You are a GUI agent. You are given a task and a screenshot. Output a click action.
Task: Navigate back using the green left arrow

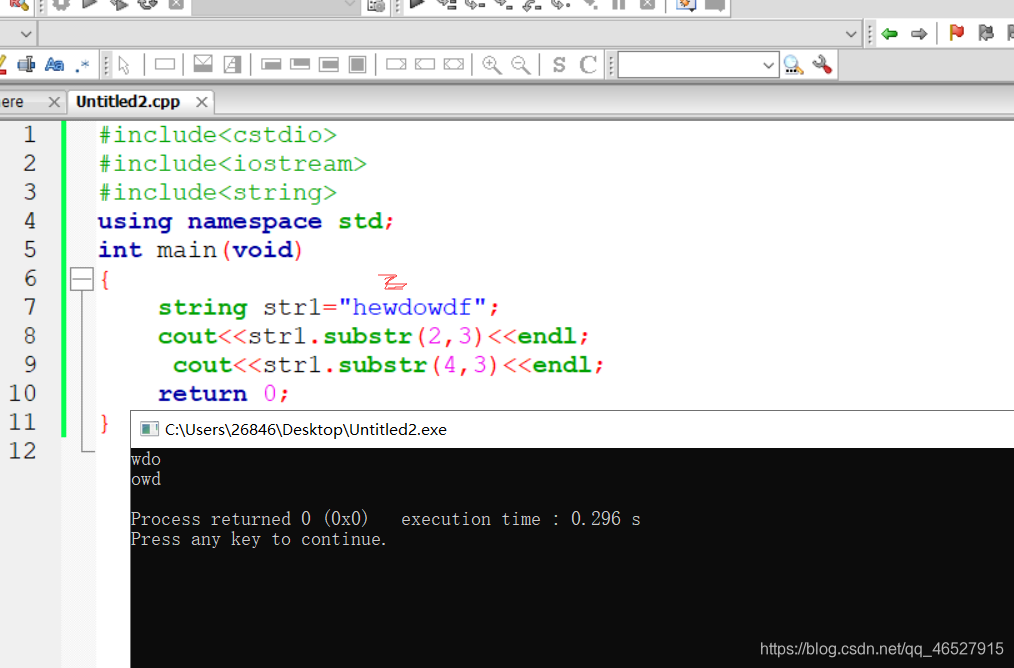[889, 32]
